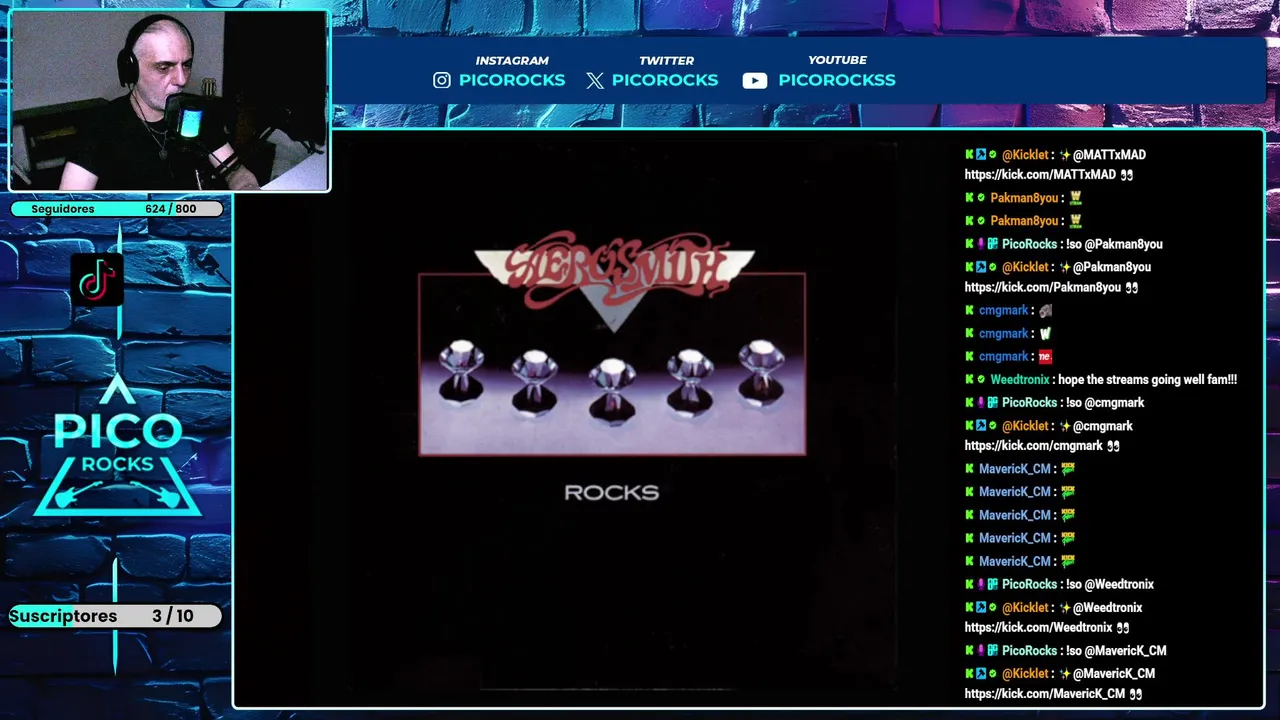Click the ROCKS album title text
This screenshot has width=1280, height=720.
[x=612, y=493]
